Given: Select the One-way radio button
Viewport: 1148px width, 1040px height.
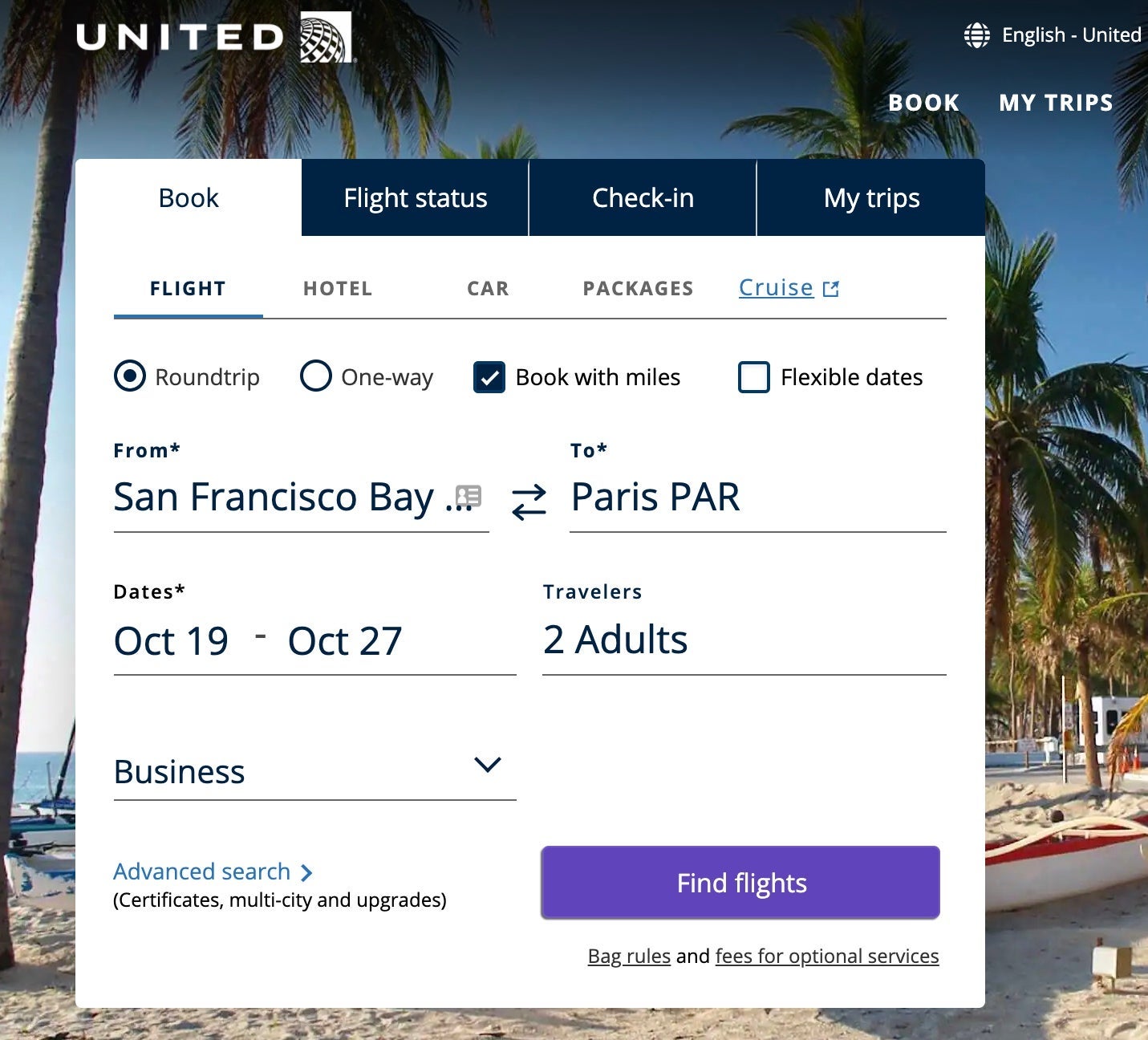Looking at the screenshot, I should pyautogui.click(x=316, y=376).
